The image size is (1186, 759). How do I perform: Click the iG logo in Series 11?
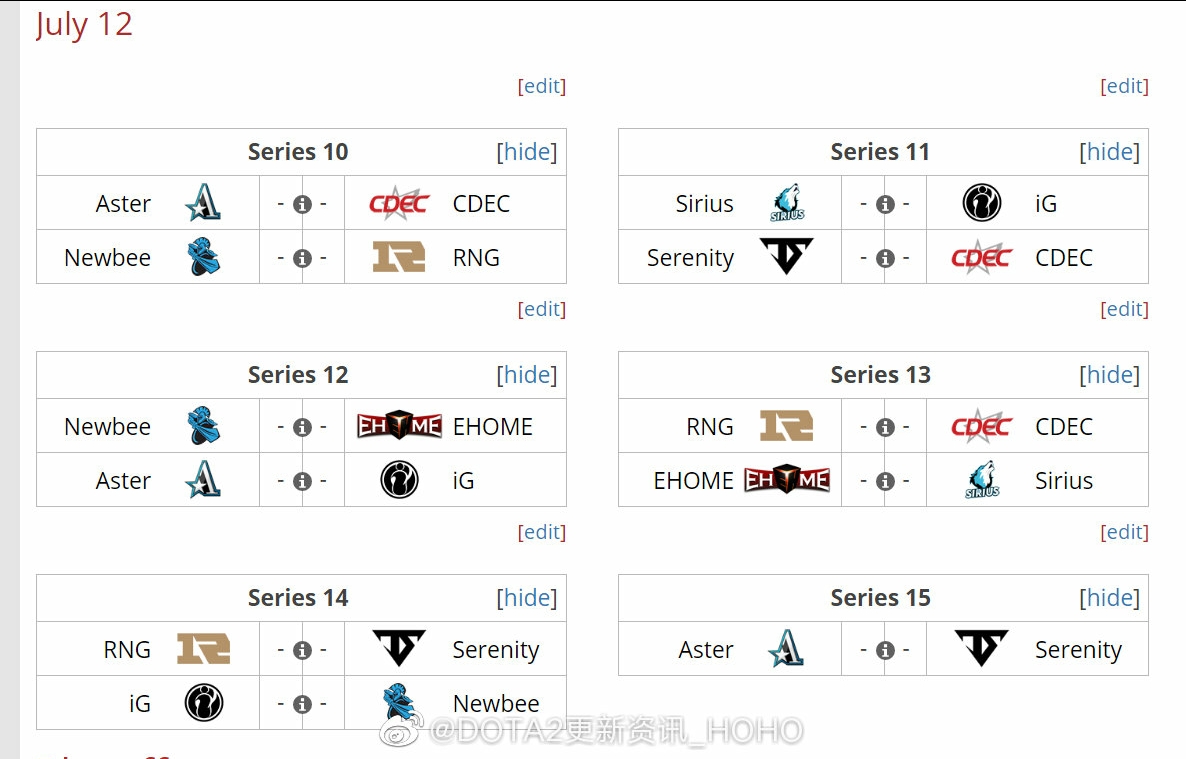[982, 203]
